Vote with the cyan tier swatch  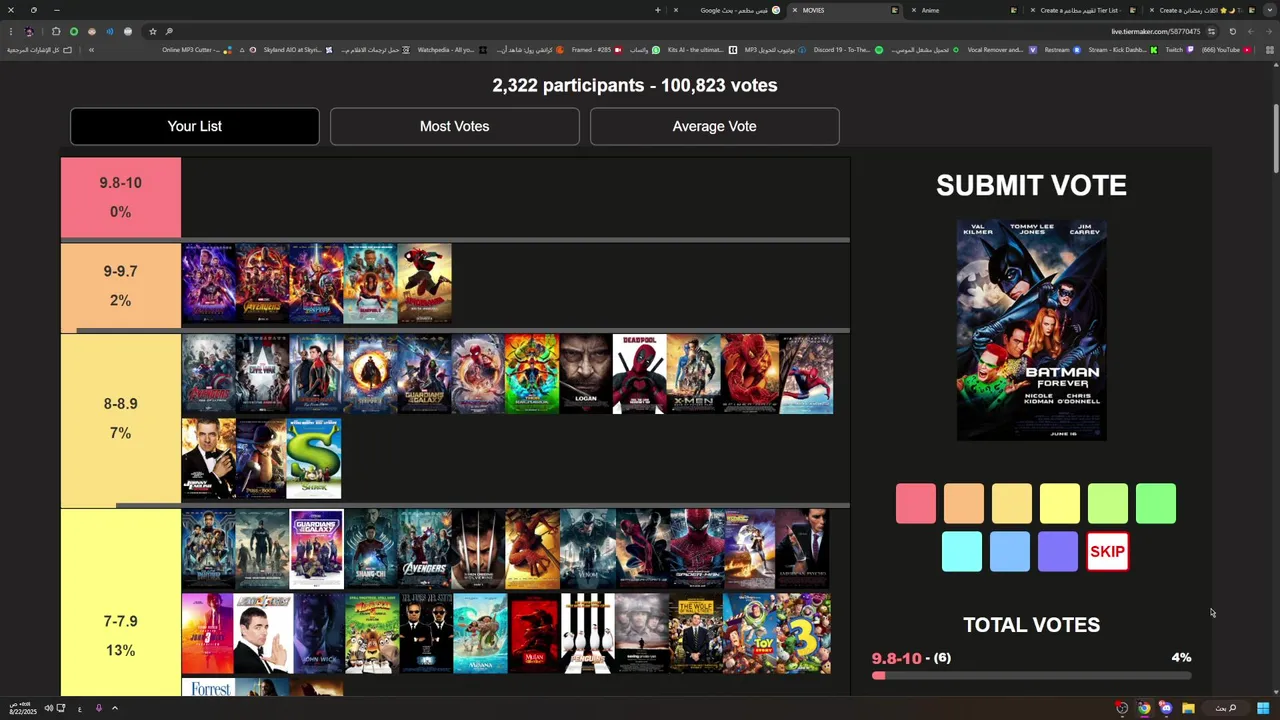(962, 551)
